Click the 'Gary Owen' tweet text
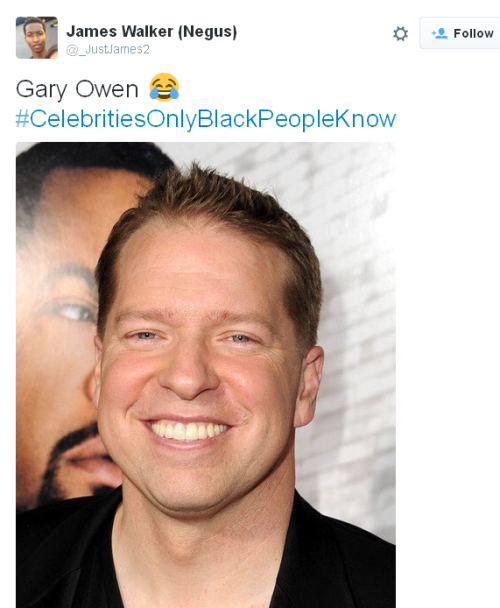 tap(77, 90)
